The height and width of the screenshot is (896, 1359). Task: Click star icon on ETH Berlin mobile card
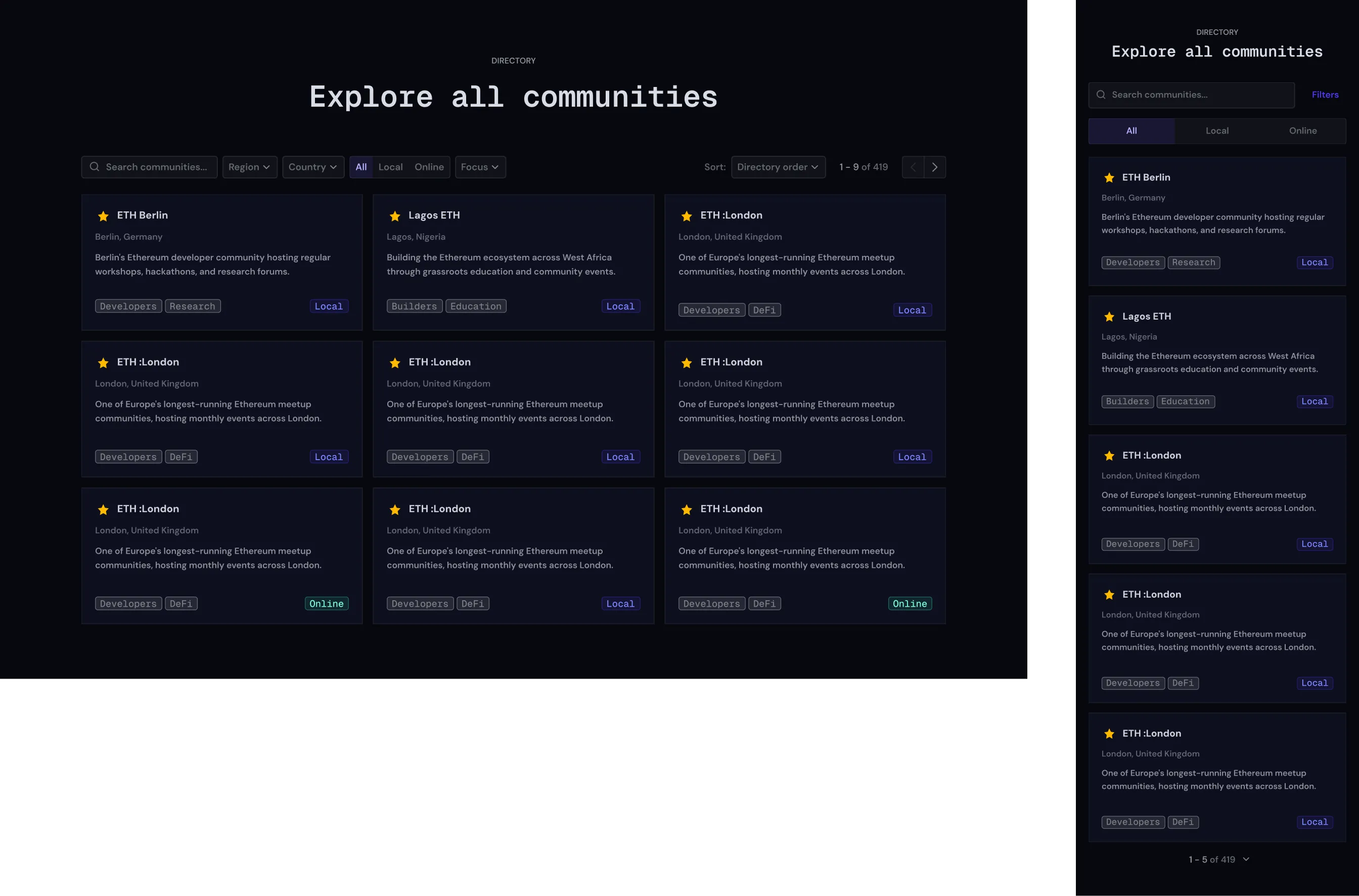tap(1109, 177)
